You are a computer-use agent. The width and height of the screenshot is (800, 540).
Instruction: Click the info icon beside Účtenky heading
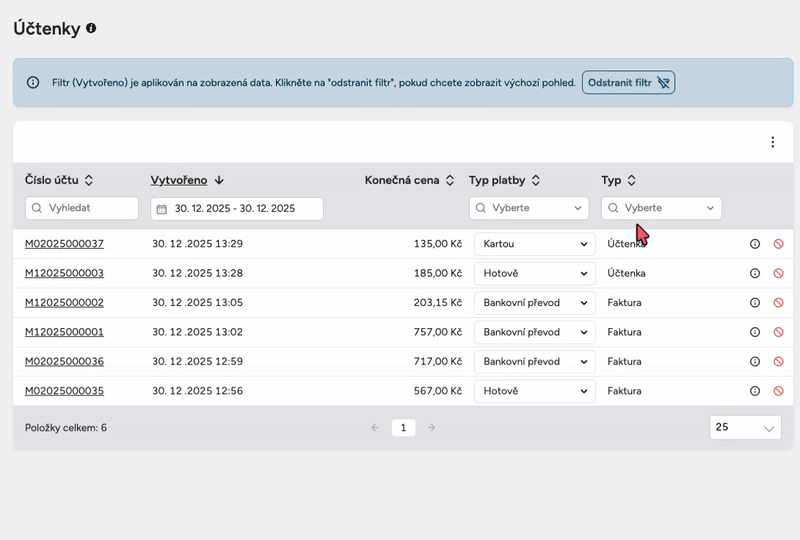91,29
